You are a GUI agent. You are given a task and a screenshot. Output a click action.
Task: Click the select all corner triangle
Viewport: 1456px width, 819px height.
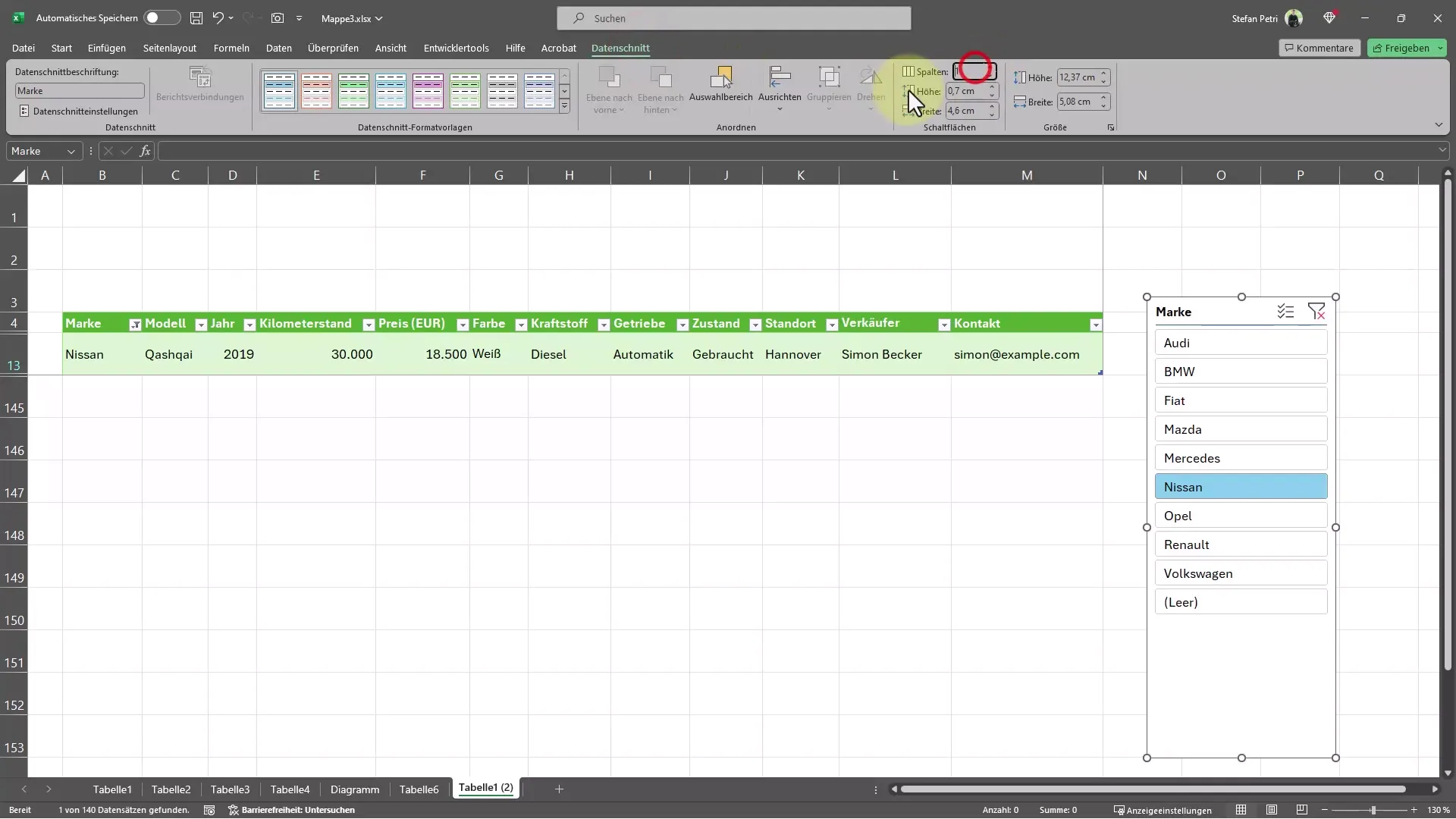[x=19, y=176]
